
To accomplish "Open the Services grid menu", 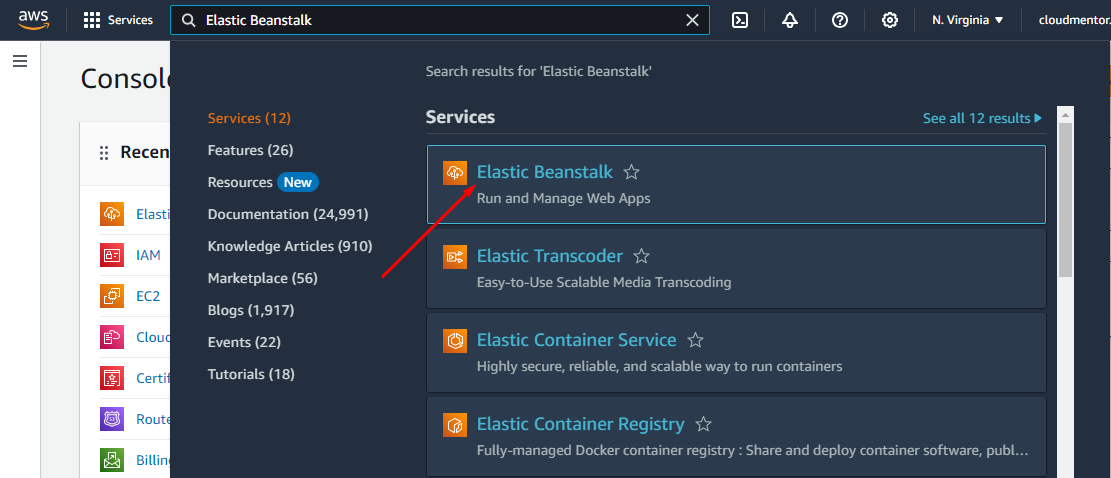I will tap(118, 20).
